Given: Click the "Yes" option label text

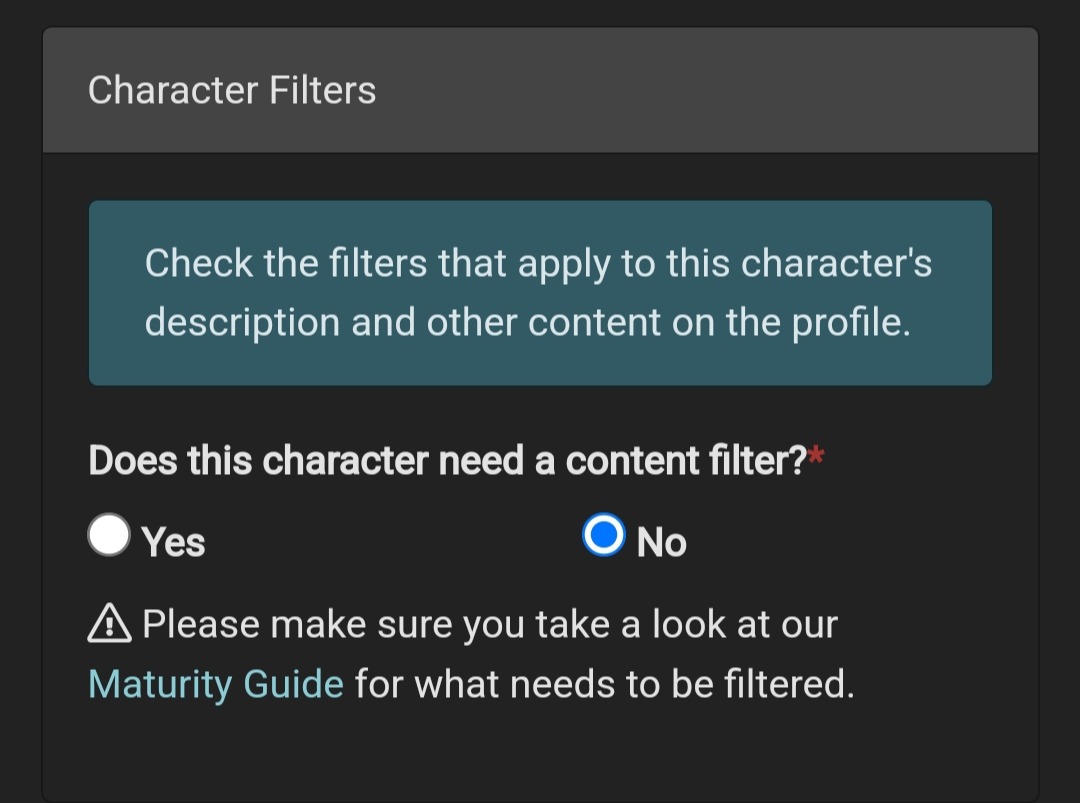Looking at the screenshot, I should click(x=173, y=542).
